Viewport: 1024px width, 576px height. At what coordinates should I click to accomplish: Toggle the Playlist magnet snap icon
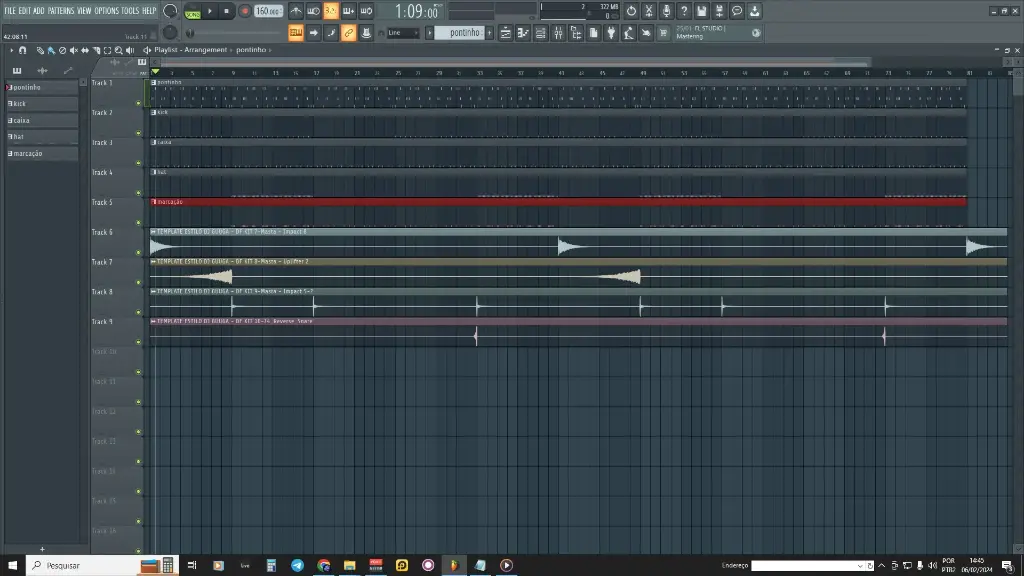click(x=22, y=50)
